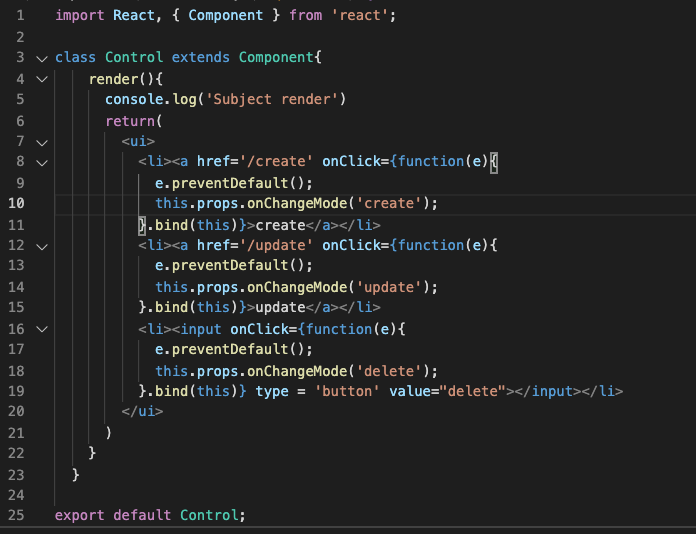Click the value="delete" attribute on line 19
The height and width of the screenshot is (534, 696).
[x=447, y=392]
